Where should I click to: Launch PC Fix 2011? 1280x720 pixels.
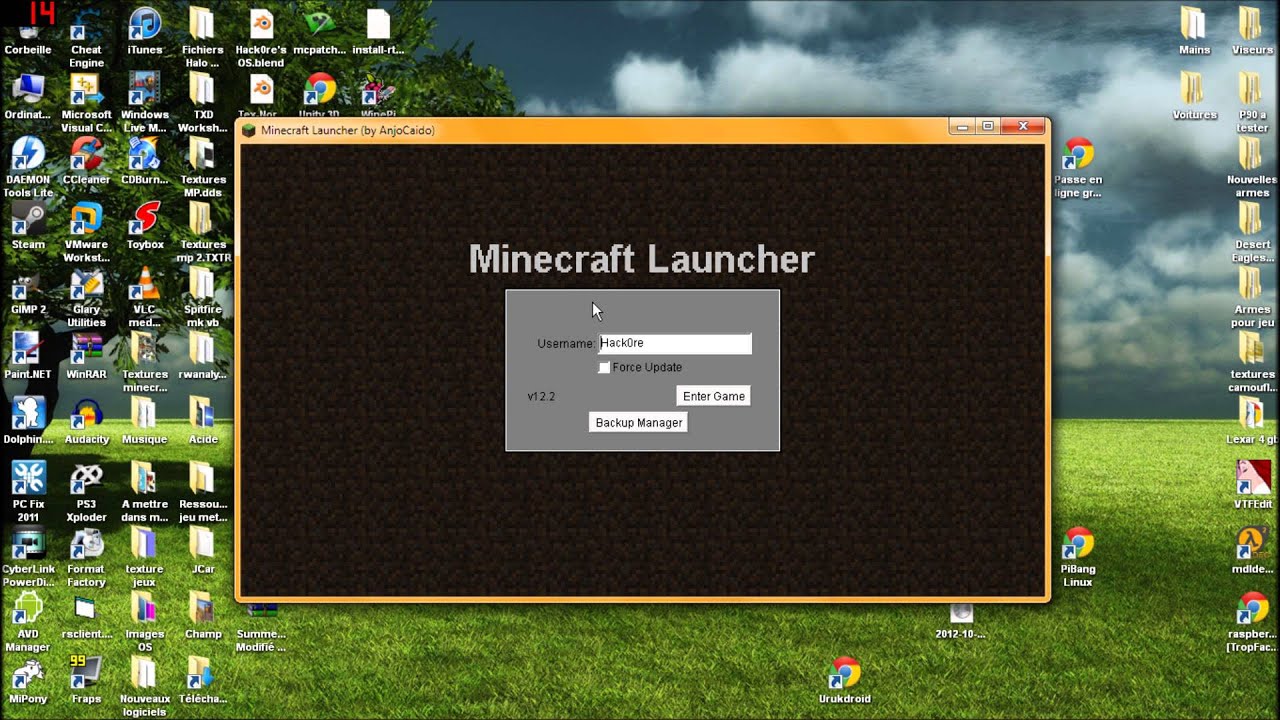[28, 492]
